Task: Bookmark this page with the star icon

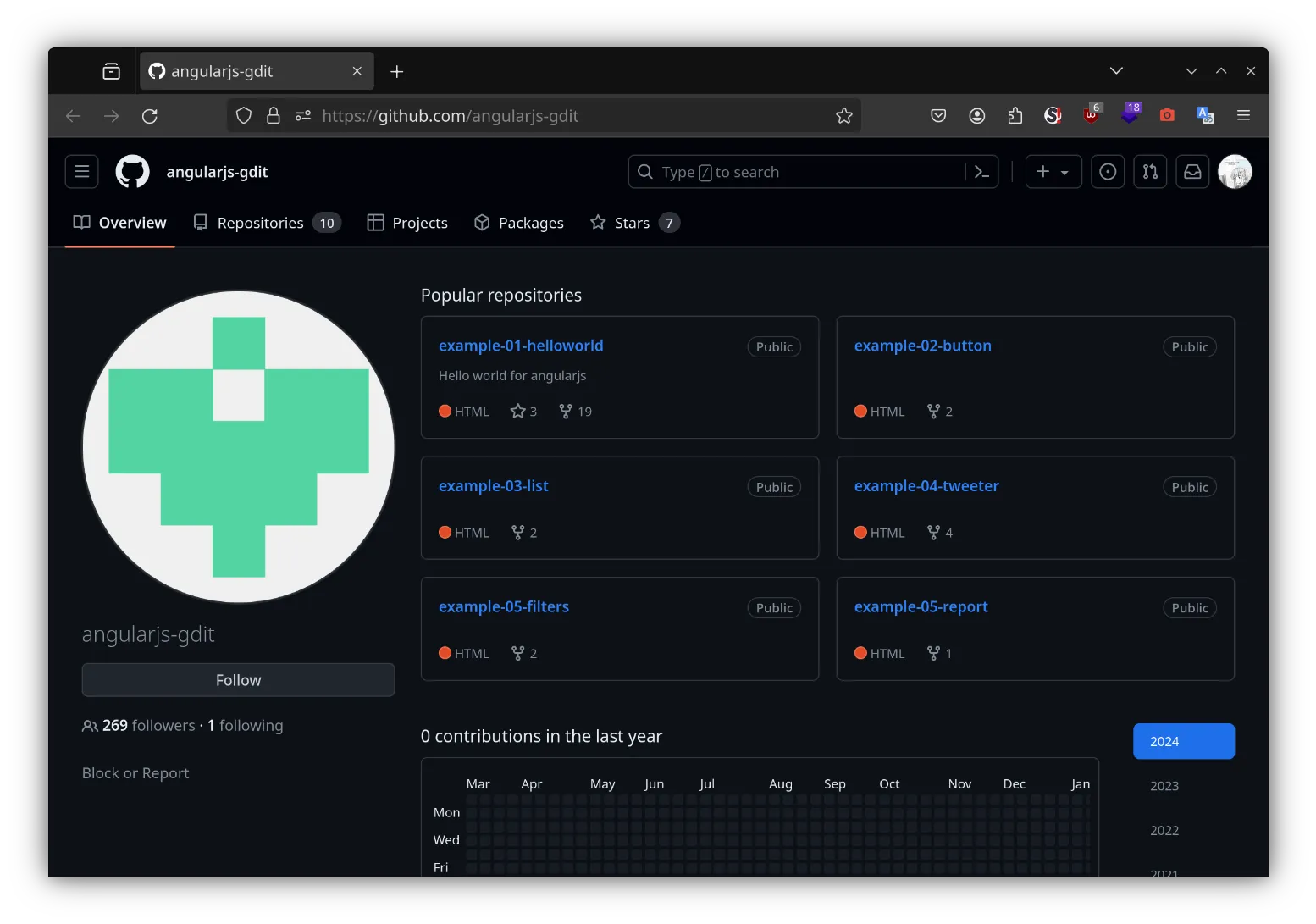Action: tap(843, 116)
